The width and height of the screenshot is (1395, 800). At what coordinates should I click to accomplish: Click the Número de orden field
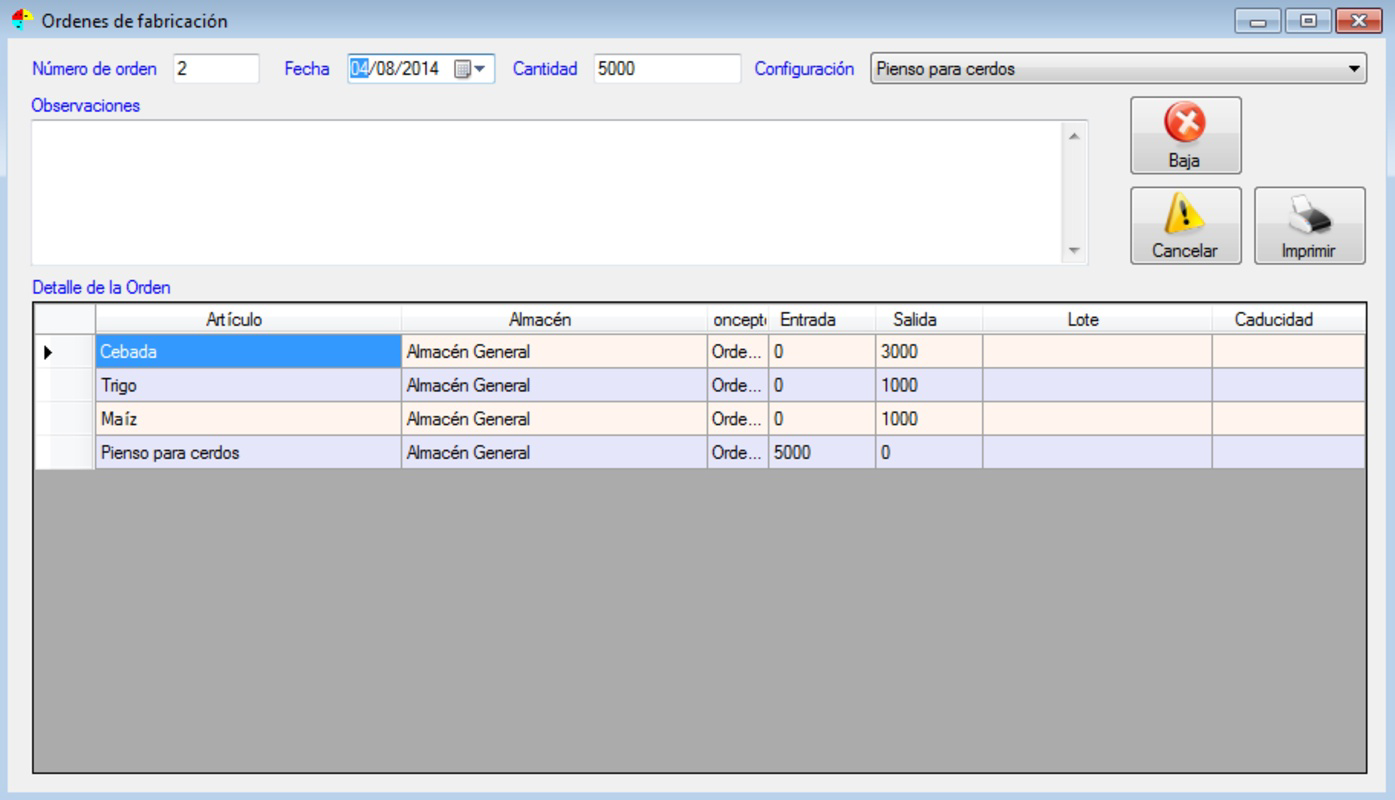tap(216, 69)
